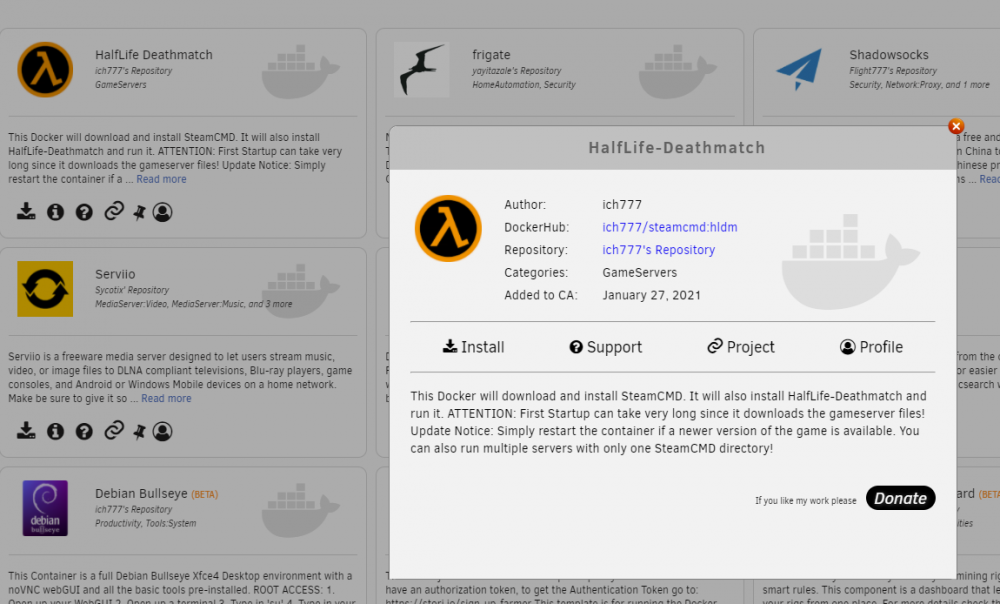Click the January 27, 2021 date
The height and width of the screenshot is (604, 1000).
coord(651,295)
